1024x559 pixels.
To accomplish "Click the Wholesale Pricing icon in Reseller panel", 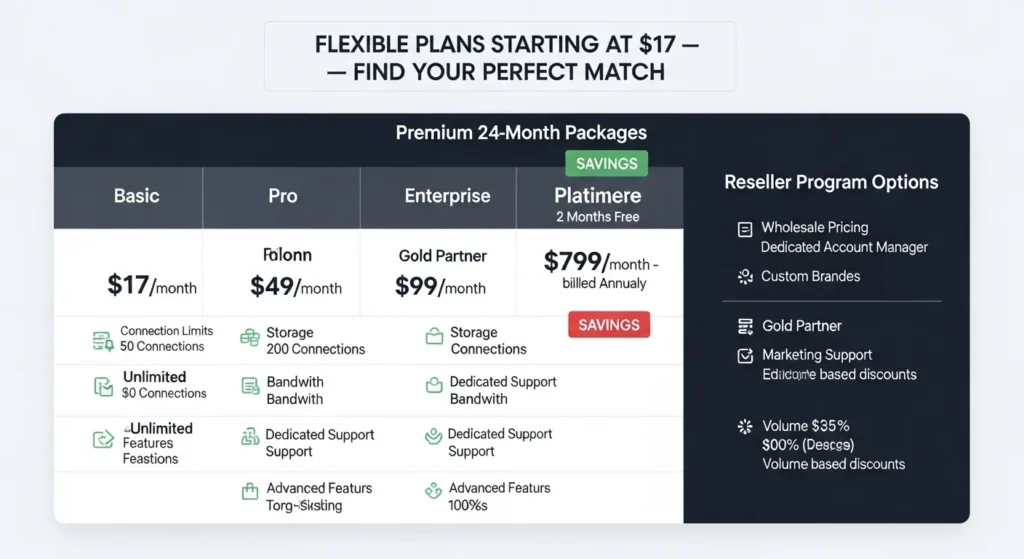I will (x=744, y=229).
